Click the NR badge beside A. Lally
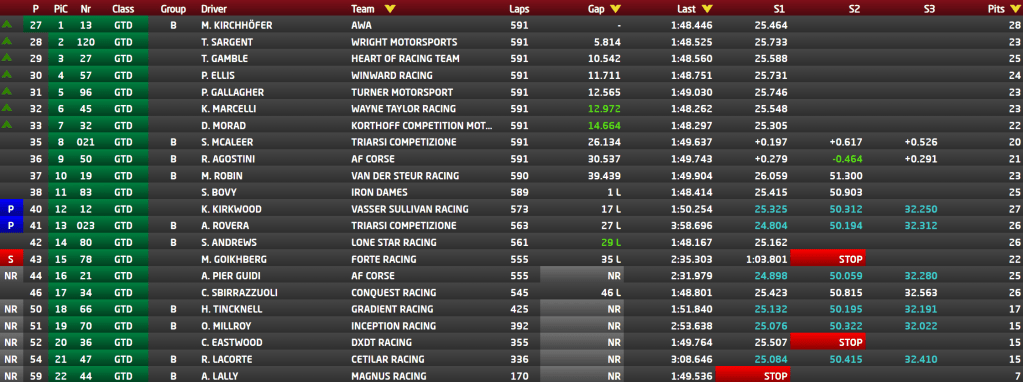 (x=11, y=376)
